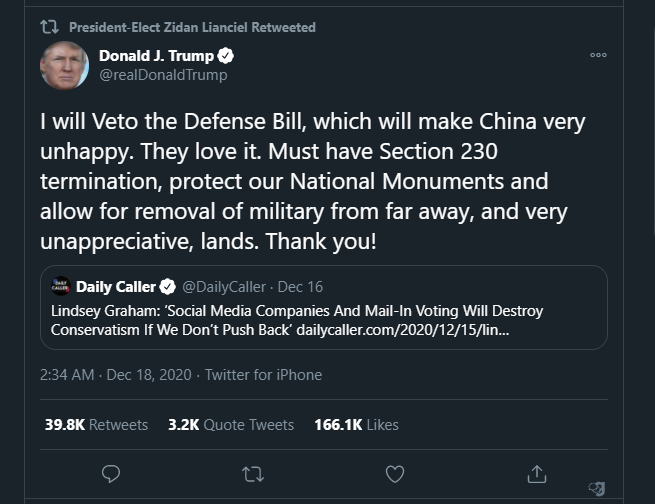The width and height of the screenshot is (655, 504).
Task: Like the tweet with the heart icon
Action: (x=395, y=472)
